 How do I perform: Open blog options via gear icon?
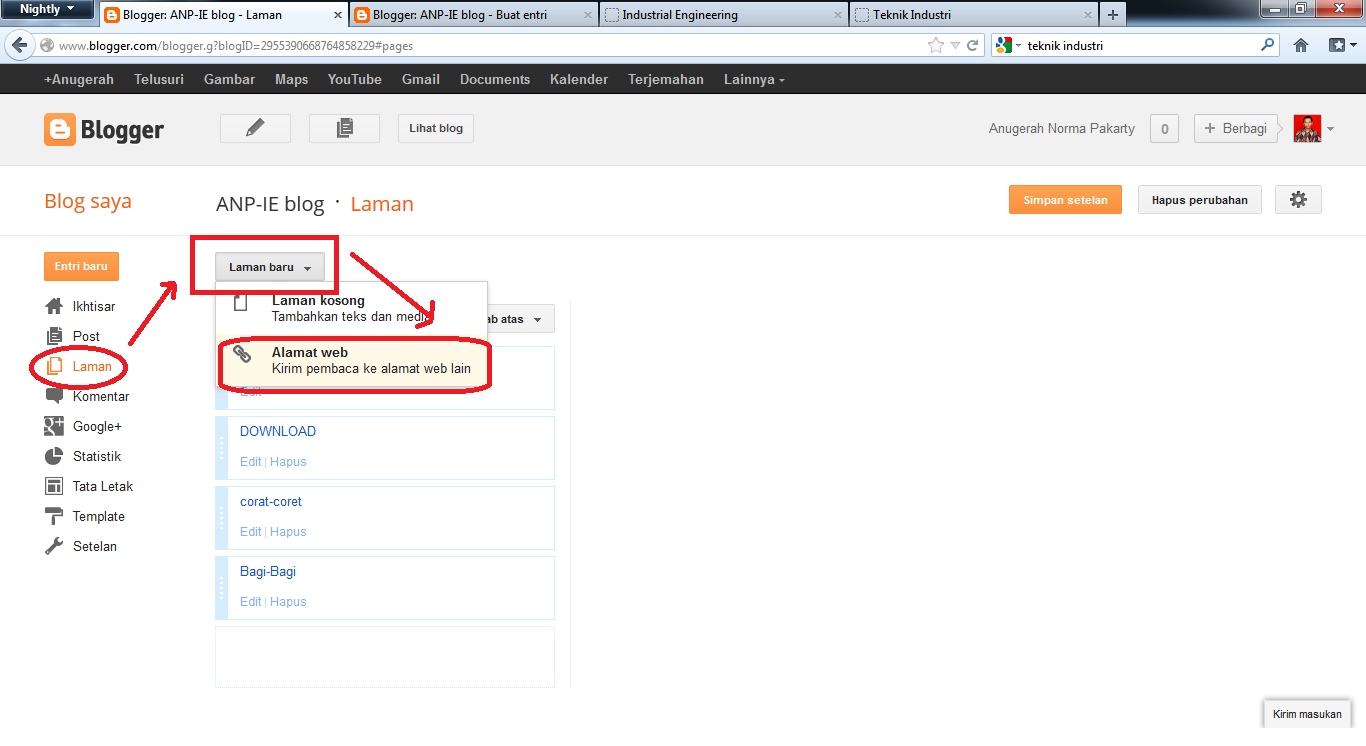click(1297, 199)
